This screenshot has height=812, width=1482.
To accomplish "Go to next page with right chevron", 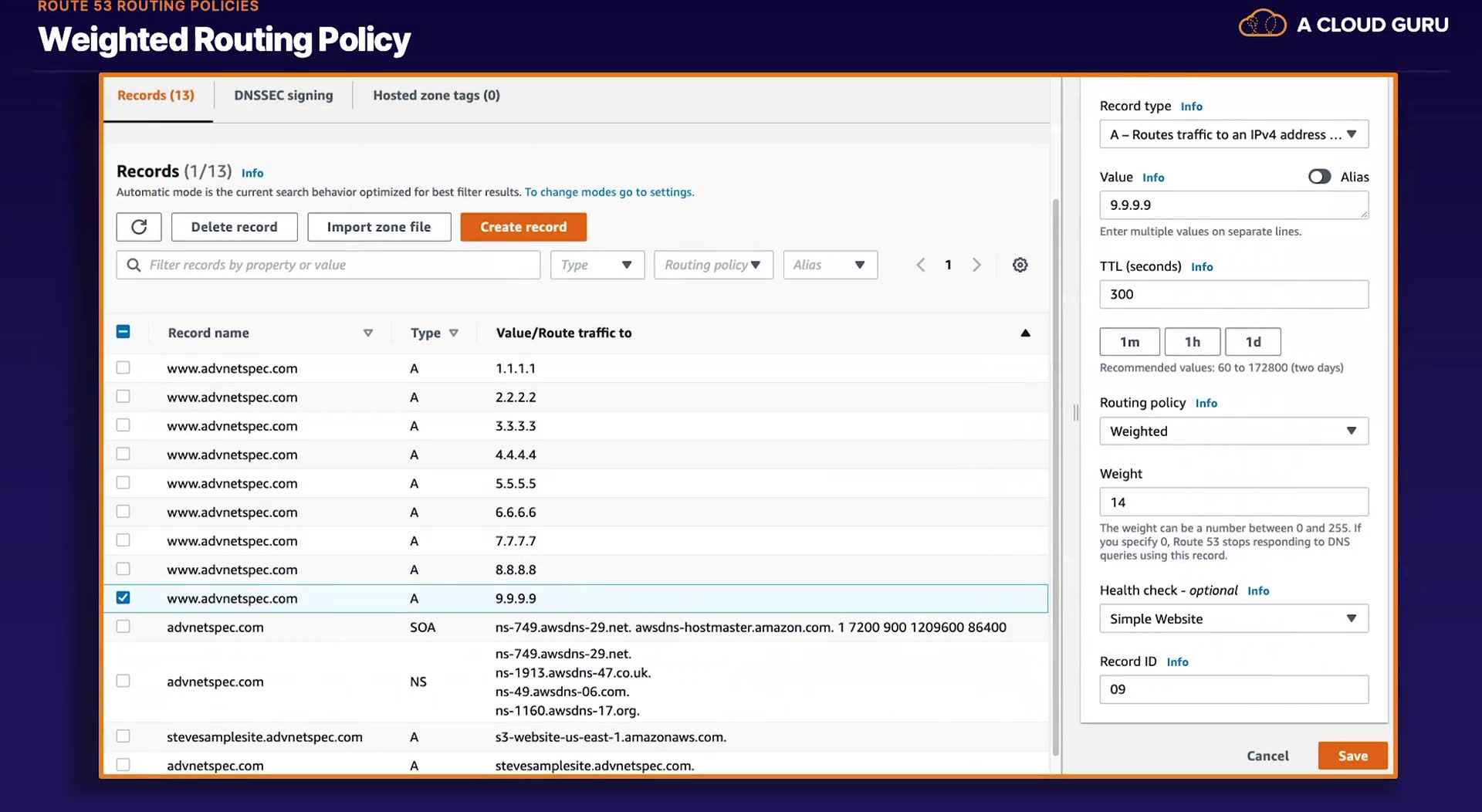I will pos(976,265).
